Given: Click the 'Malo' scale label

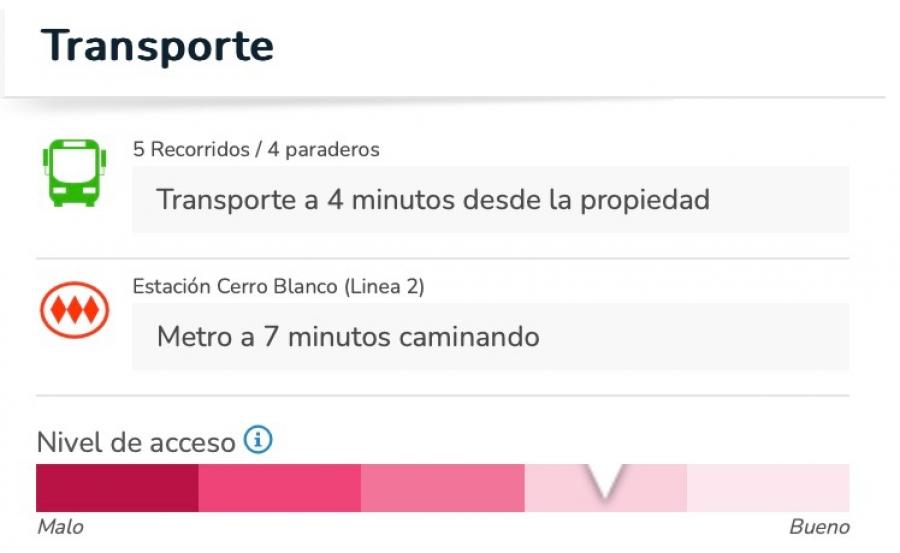Looking at the screenshot, I should click(x=60, y=527).
